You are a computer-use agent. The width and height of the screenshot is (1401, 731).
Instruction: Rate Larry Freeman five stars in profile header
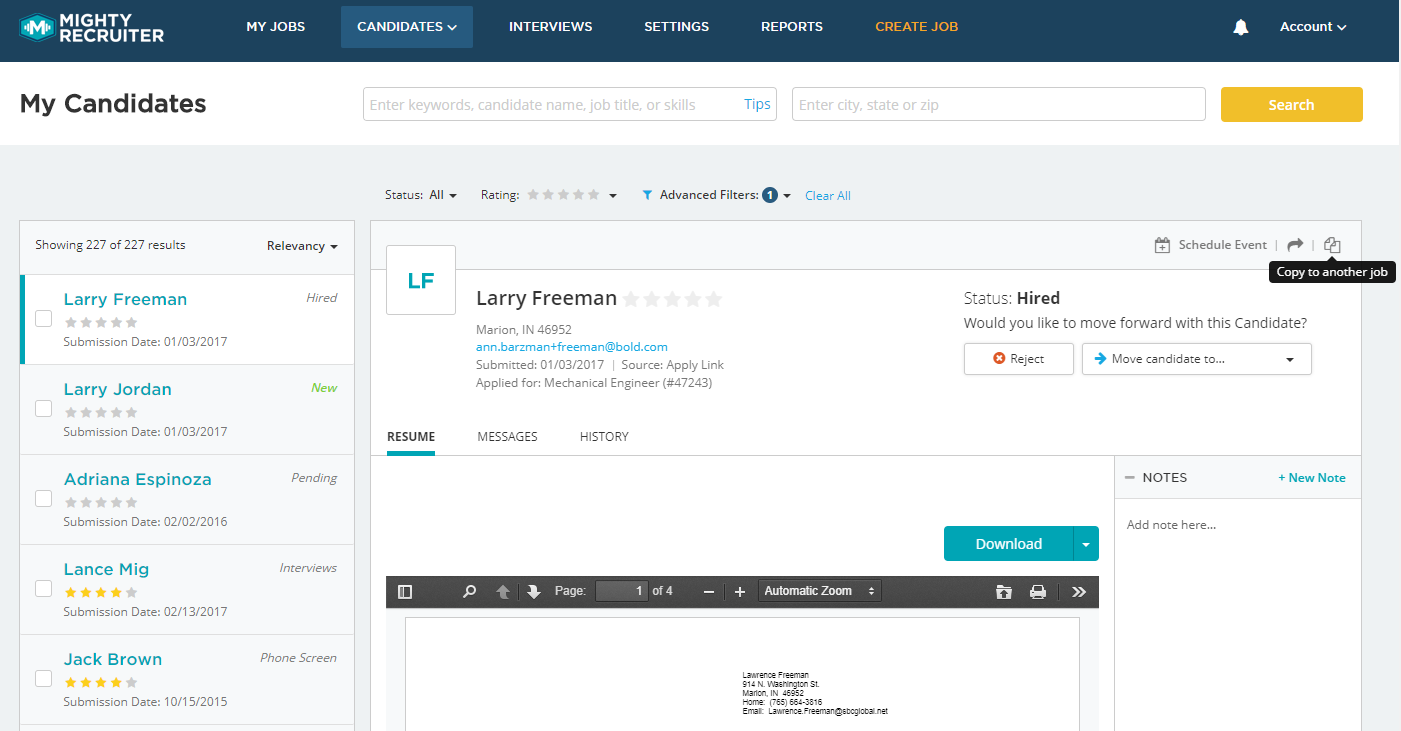(x=713, y=299)
